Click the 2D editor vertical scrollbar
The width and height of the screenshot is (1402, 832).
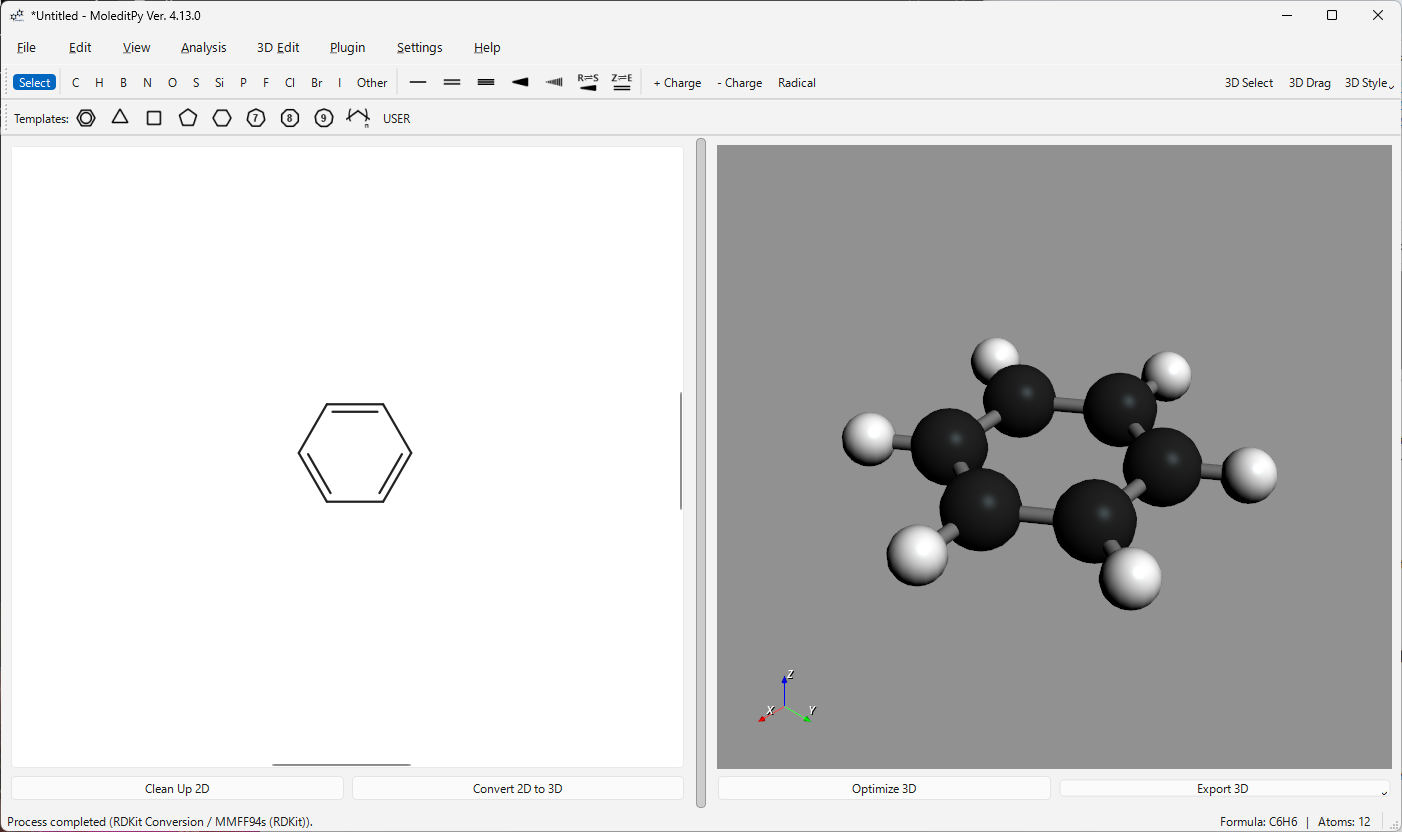click(x=681, y=451)
